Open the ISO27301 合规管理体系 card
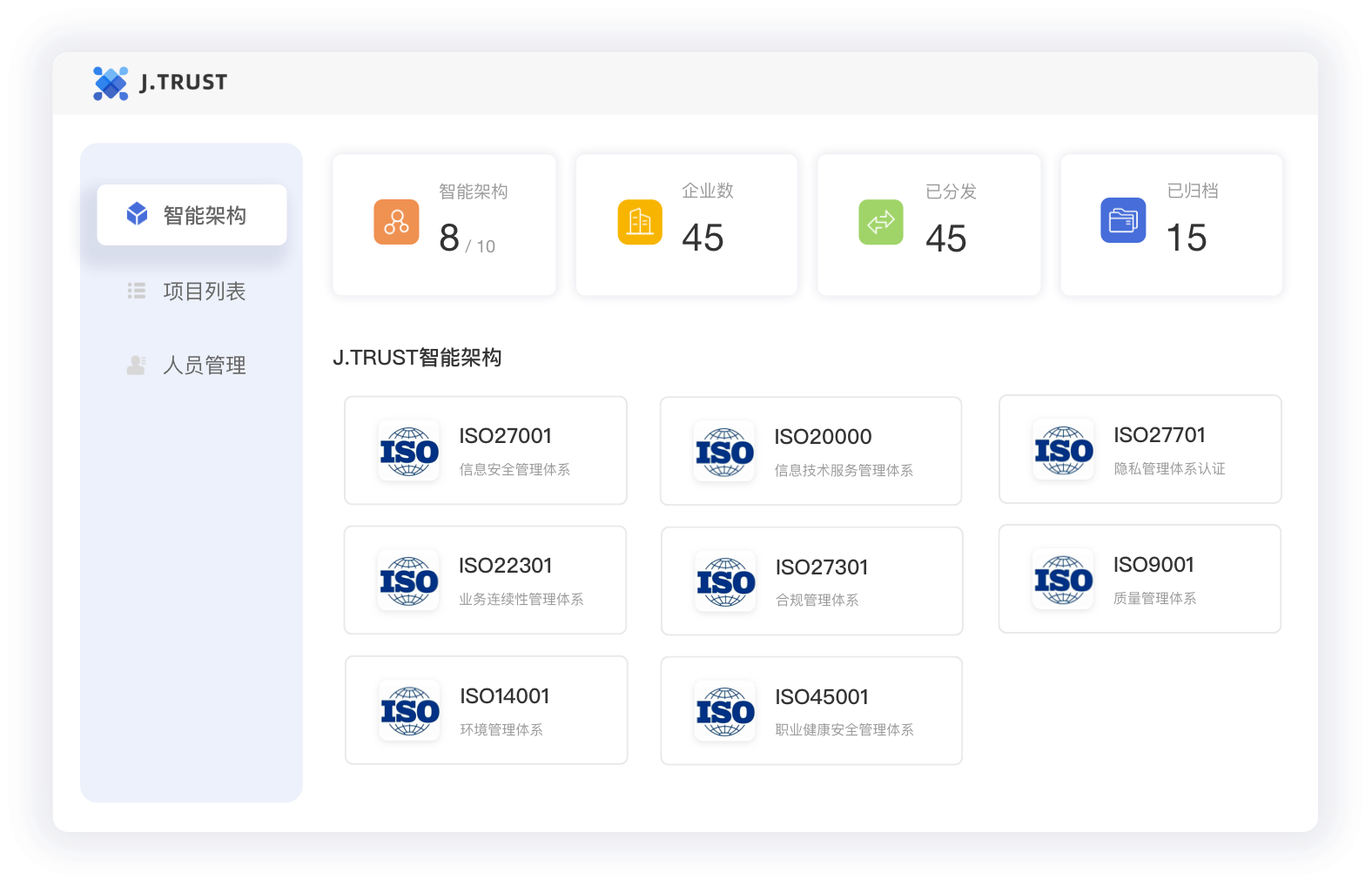 click(811, 581)
